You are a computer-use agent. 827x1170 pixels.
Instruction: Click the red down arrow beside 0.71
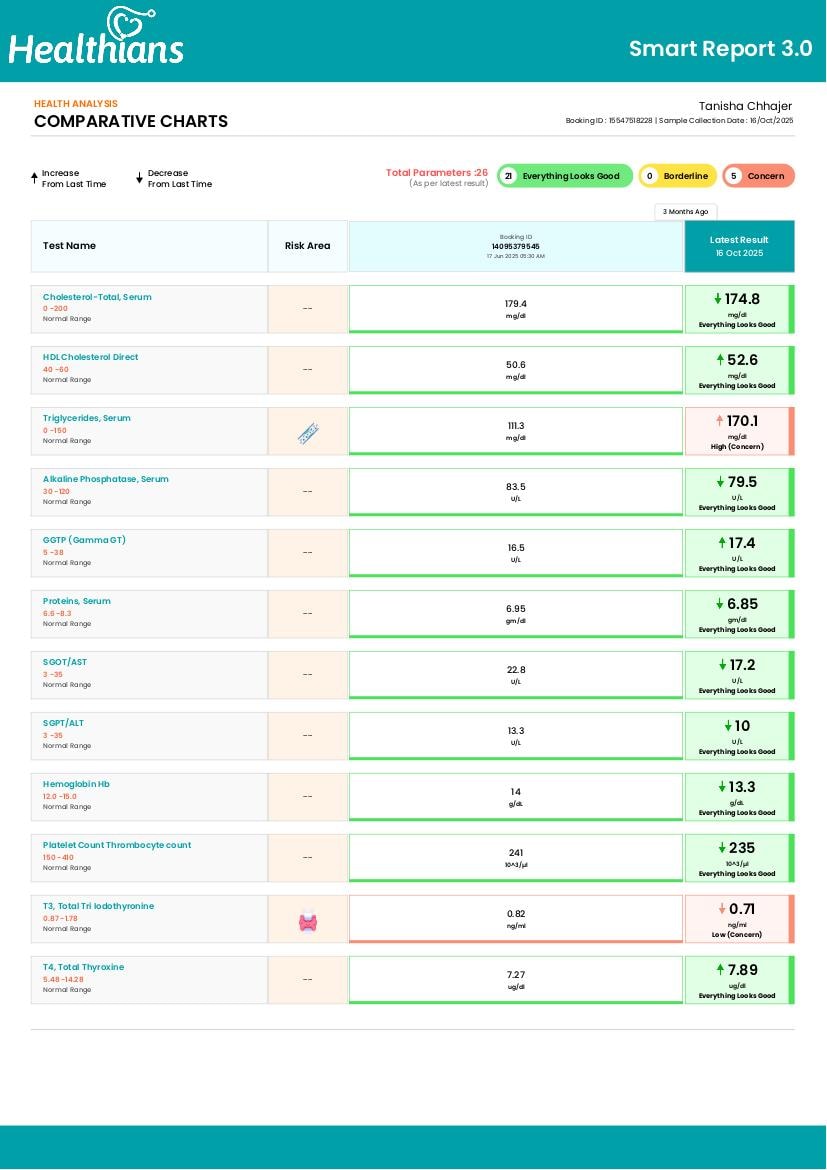click(722, 909)
